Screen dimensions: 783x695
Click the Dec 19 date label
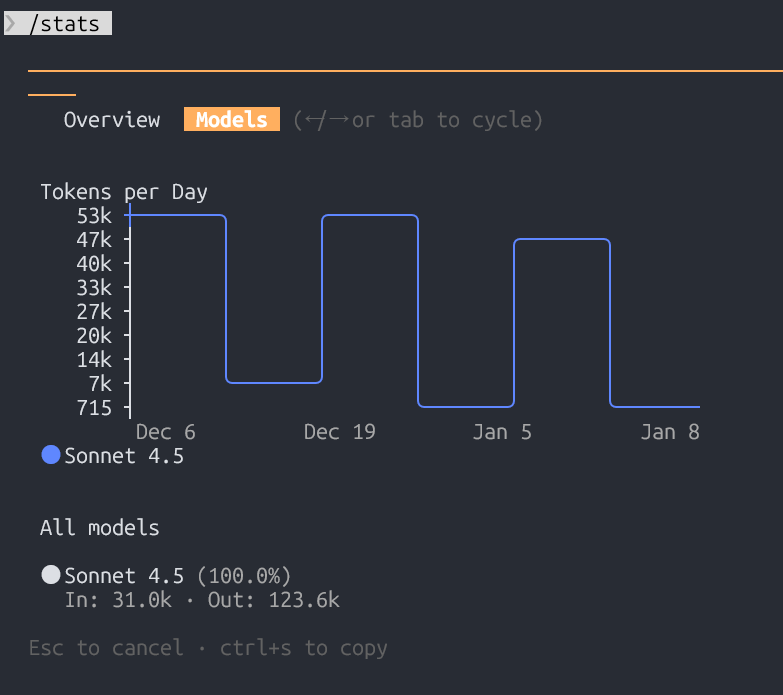tap(340, 432)
